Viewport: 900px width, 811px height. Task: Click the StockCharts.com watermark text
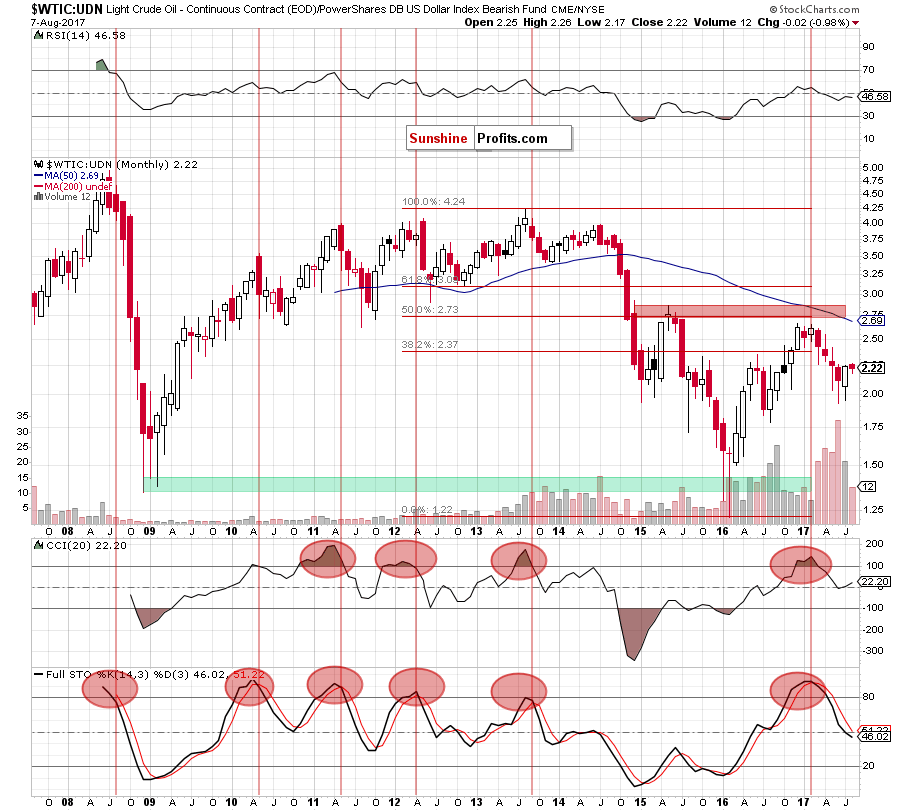pos(814,9)
